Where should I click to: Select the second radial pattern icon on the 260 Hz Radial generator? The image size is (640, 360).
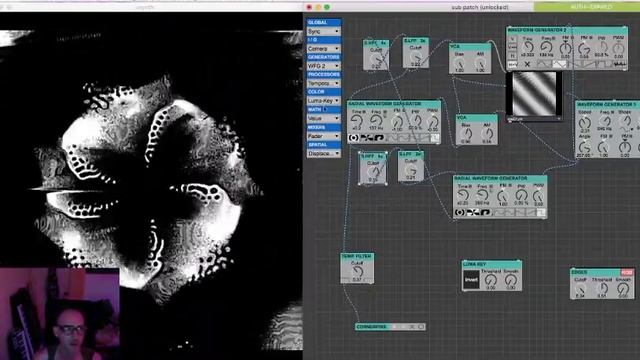coord(472,212)
